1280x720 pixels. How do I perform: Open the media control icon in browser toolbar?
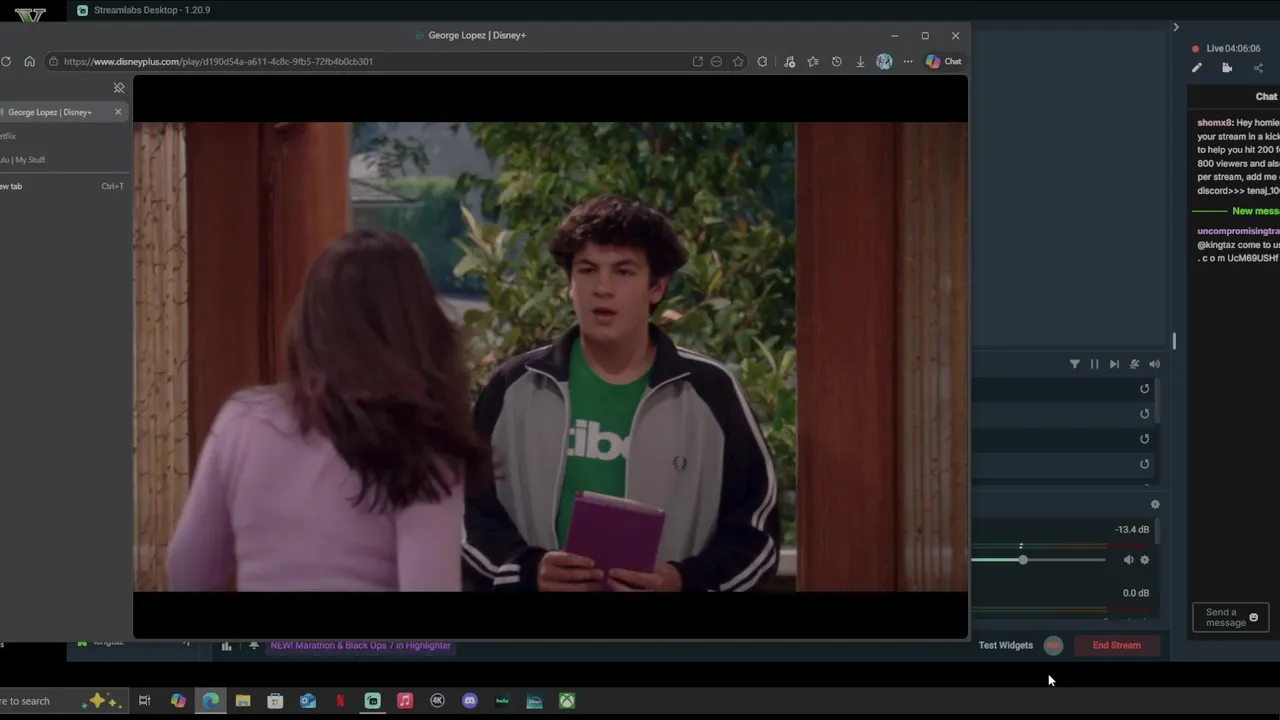coord(789,61)
